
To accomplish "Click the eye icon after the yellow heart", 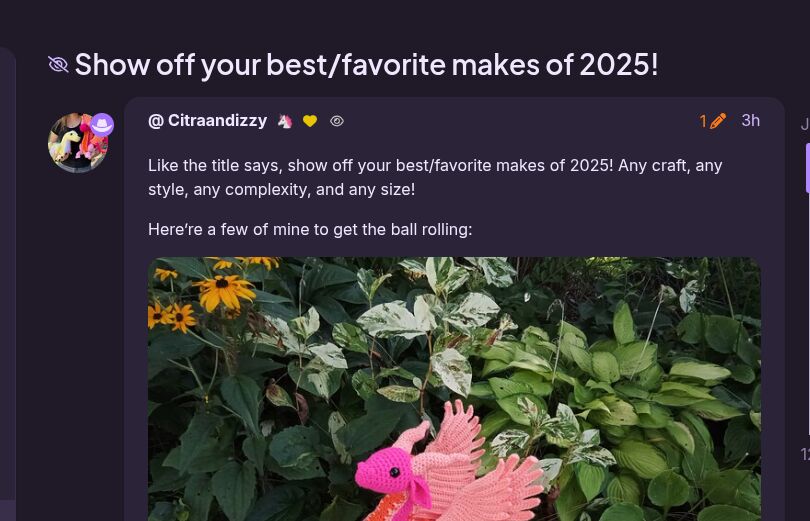I will [337, 121].
